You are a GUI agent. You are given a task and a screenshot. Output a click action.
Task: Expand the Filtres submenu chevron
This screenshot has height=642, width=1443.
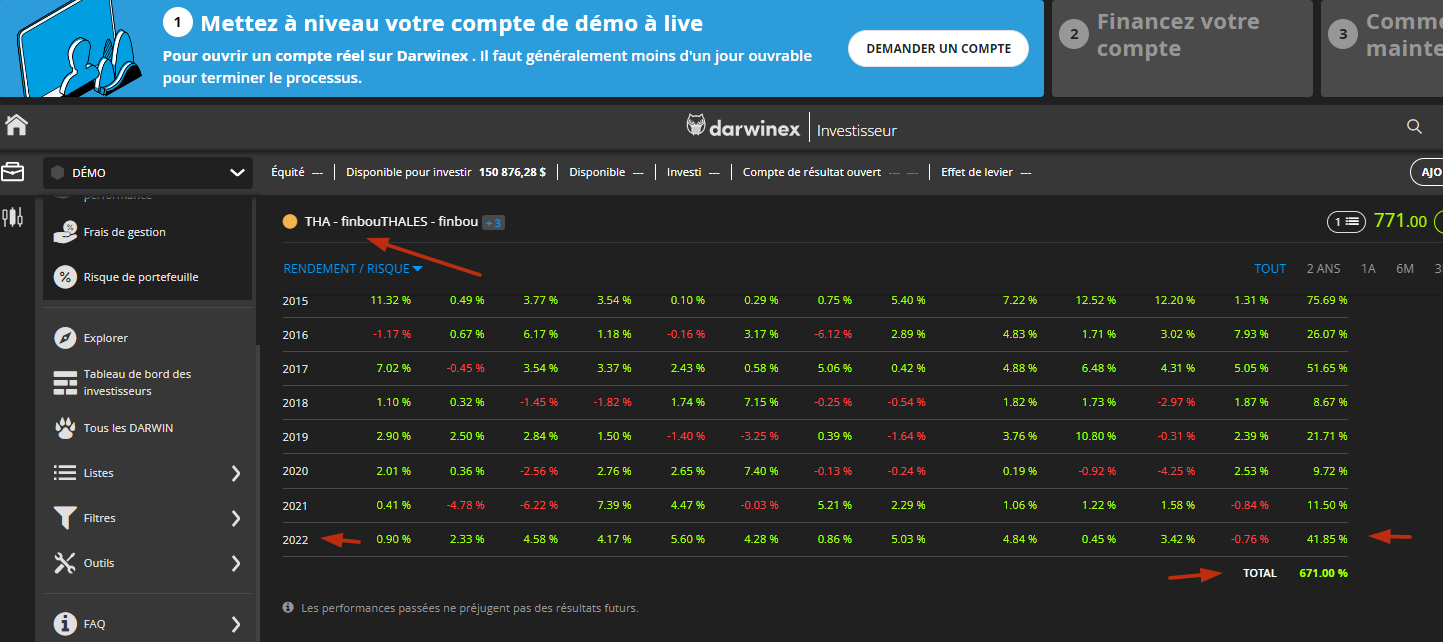[236, 518]
